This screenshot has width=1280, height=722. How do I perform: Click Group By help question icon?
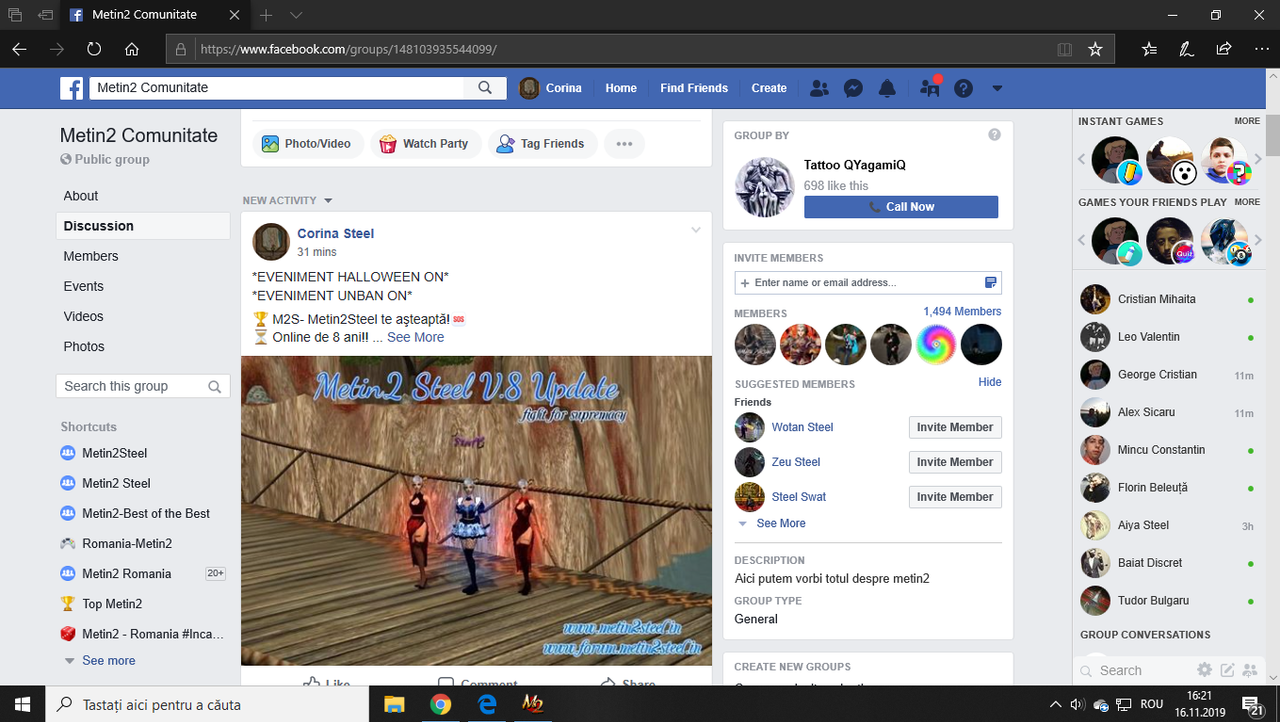[x=994, y=135]
